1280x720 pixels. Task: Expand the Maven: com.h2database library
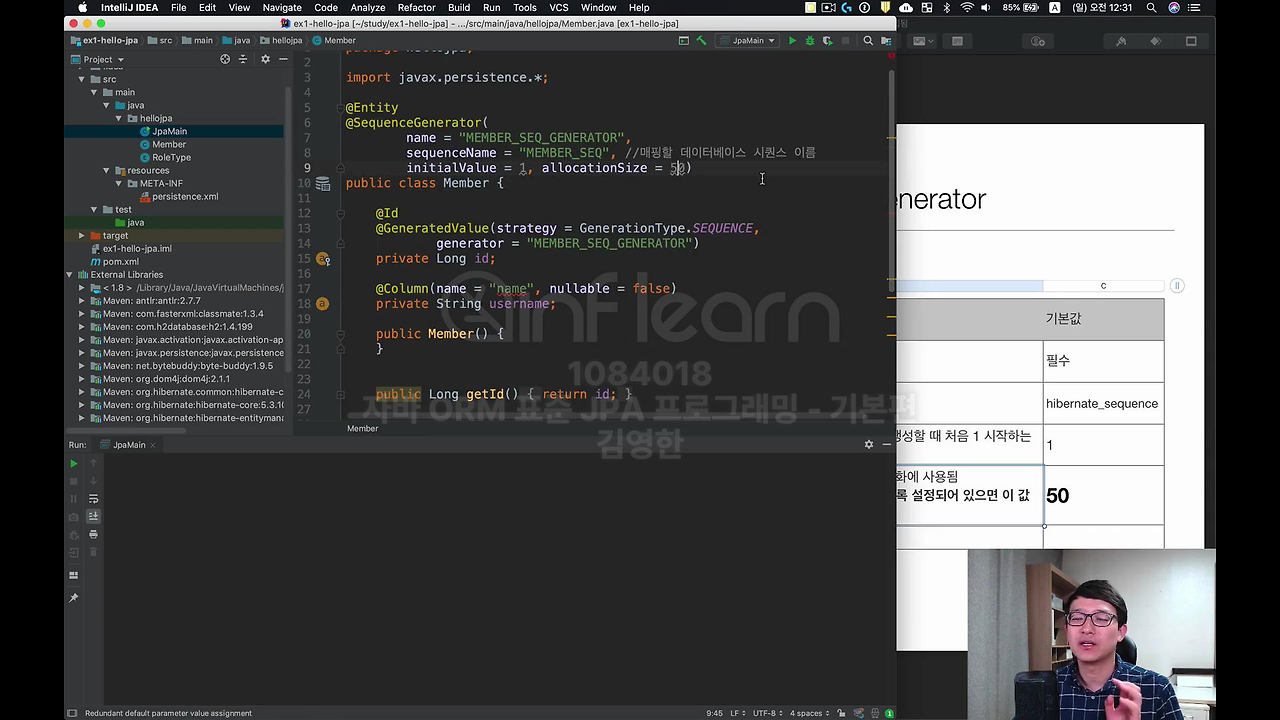pyautogui.click(x=82, y=326)
